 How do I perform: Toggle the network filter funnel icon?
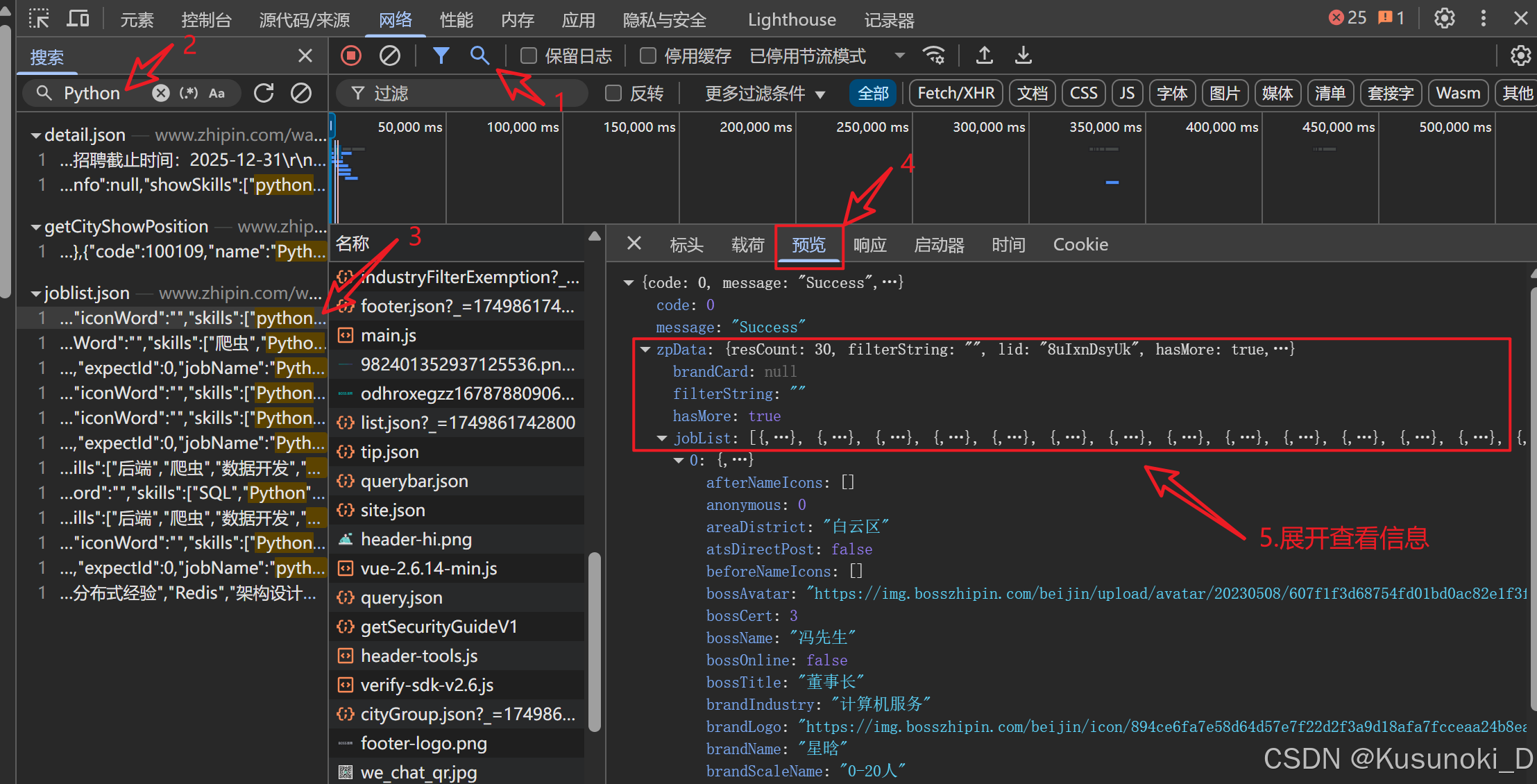pos(441,56)
